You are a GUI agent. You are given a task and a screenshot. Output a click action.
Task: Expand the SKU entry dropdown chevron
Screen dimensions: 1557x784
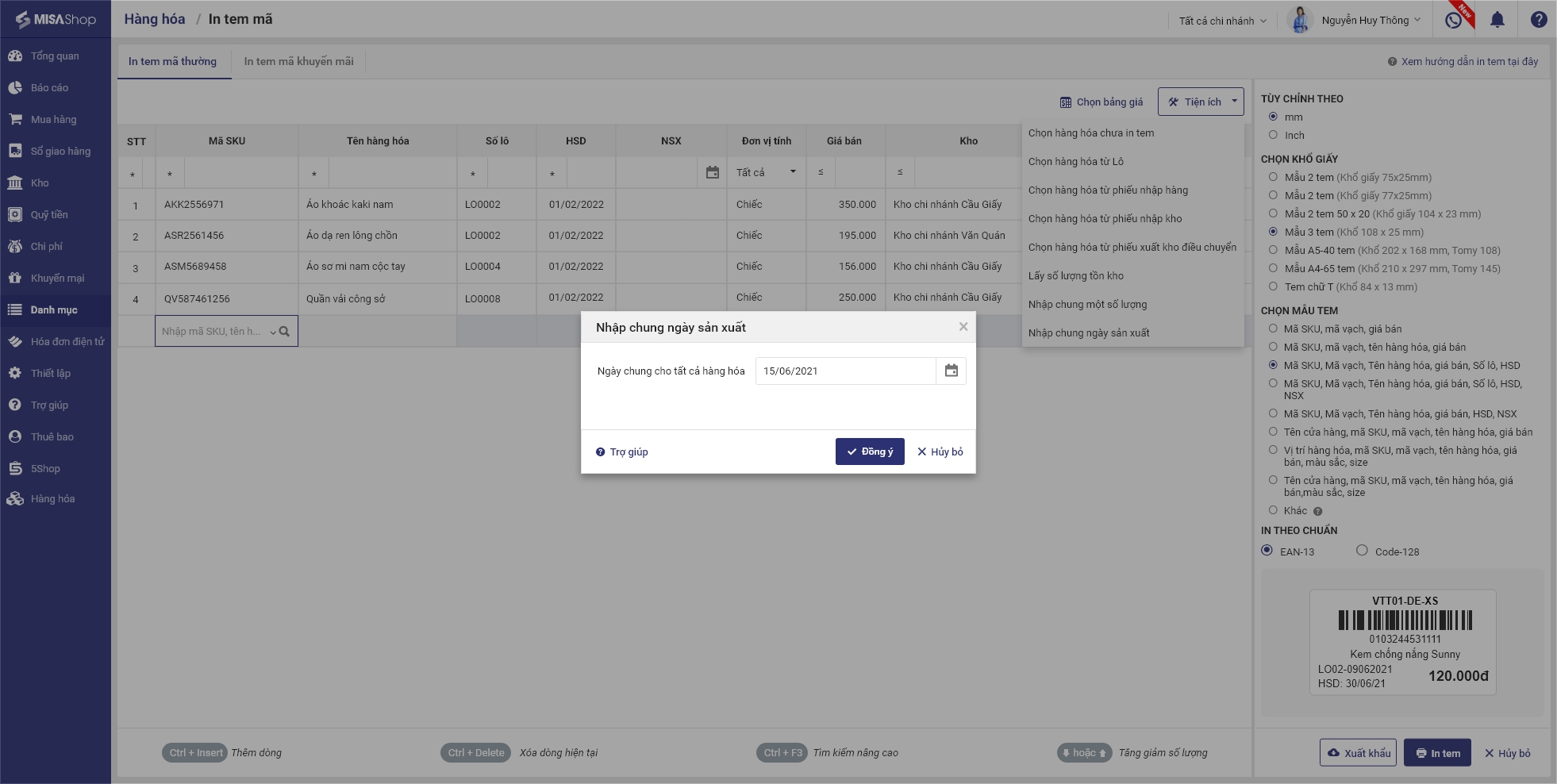[272, 332]
